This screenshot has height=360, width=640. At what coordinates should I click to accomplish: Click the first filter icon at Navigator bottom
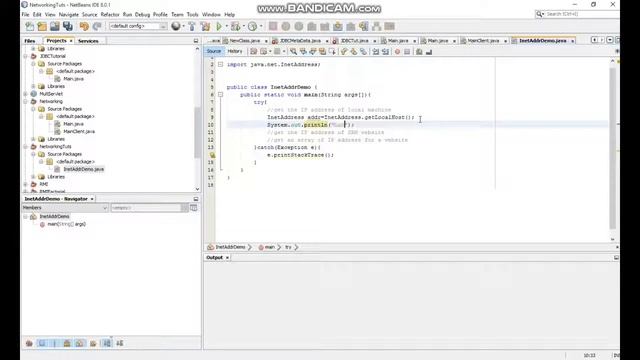(x=29, y=343)
